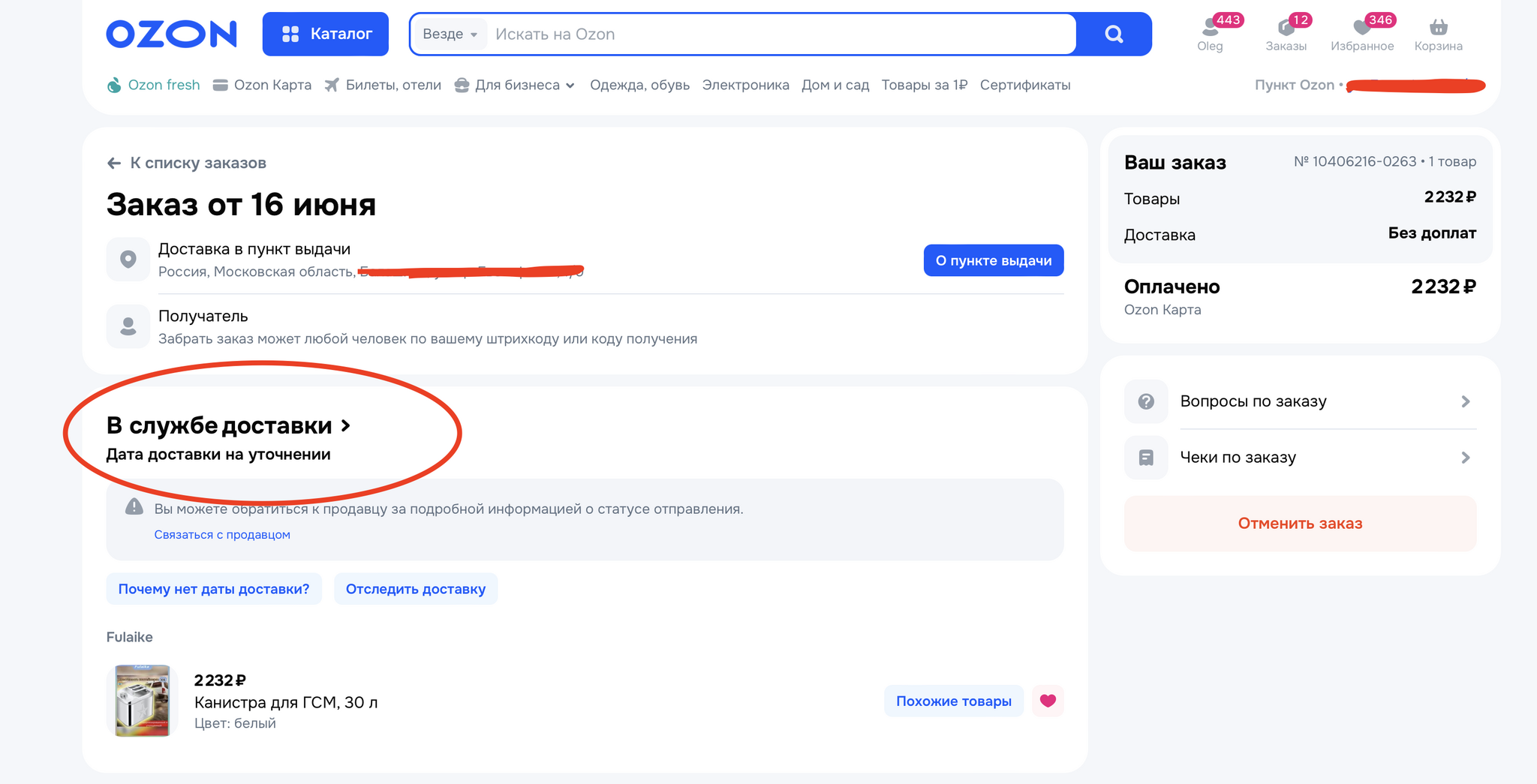Click the Ozon Карта card icon
This screenshot has height=784, width=1537.
coord(221,86)
